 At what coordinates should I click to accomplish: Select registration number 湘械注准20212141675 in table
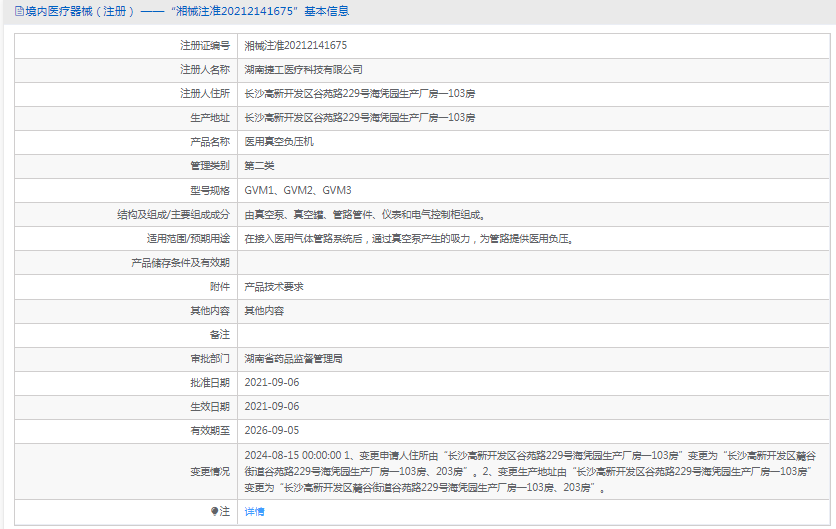pyautogui.click(x=295, y=45)
